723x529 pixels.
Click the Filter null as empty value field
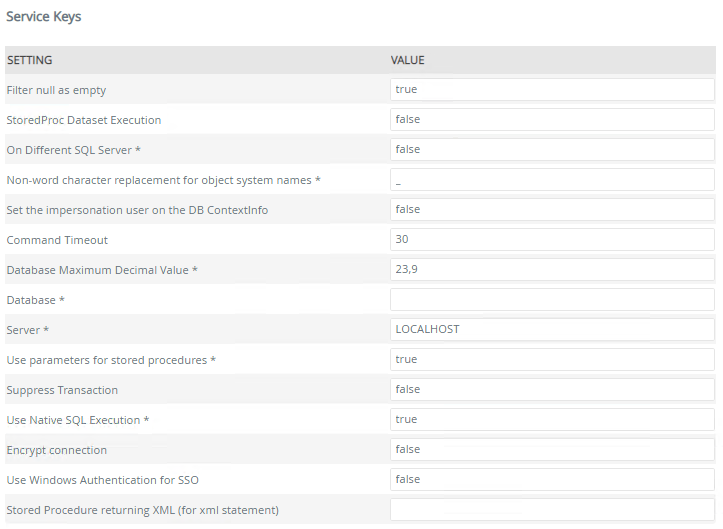[552, 90]
